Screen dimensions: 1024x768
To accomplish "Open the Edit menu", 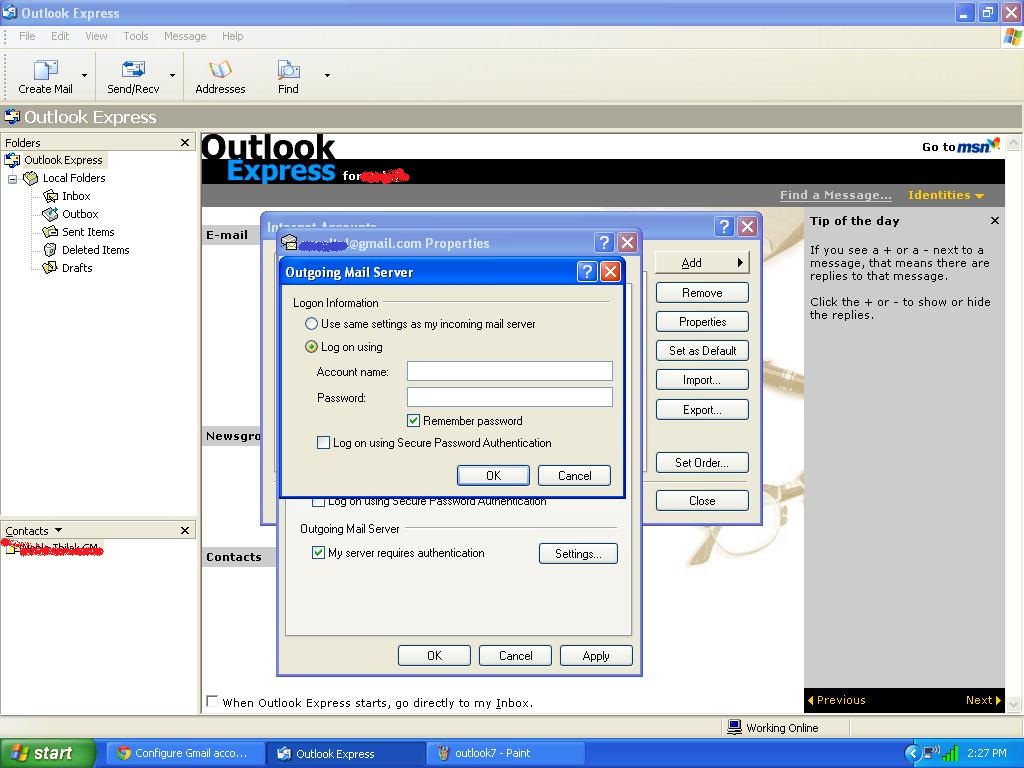I will pos(60,36).
